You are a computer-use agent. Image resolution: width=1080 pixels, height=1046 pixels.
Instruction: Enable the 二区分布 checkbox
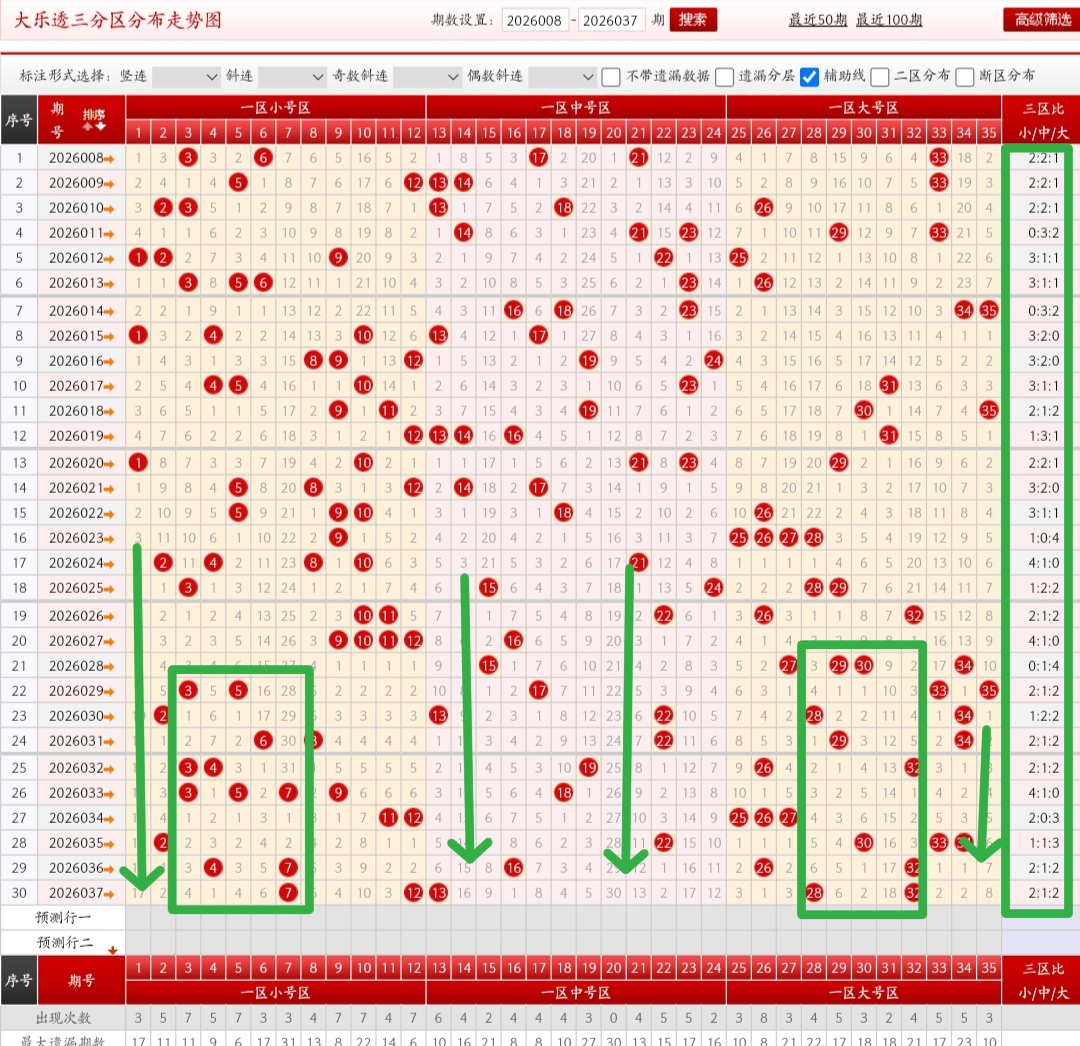coord(880,76)
